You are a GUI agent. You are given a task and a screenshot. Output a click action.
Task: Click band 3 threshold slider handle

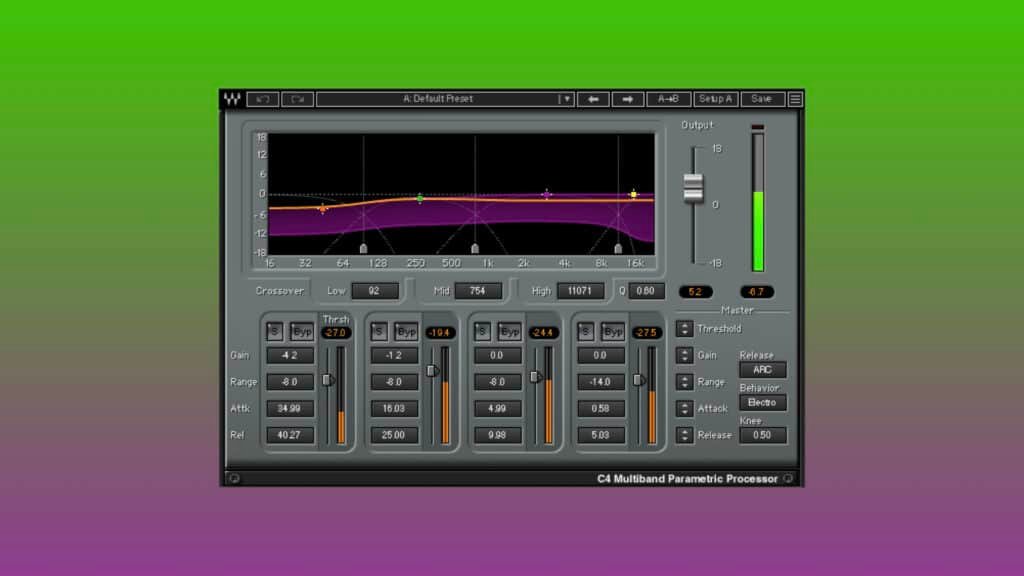pos(535,377)
